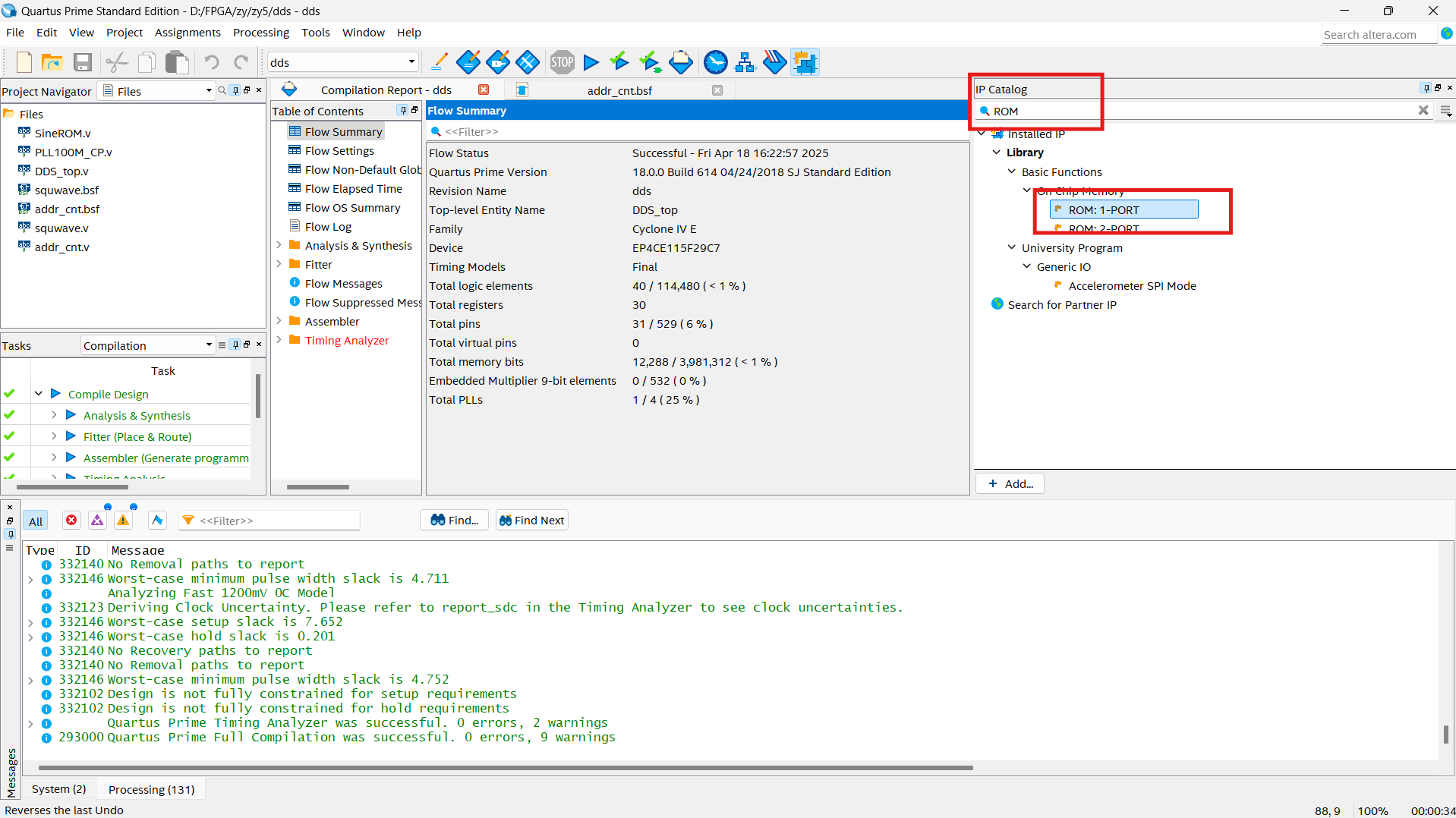Show All messages toggle
Viewport: 1456px width, 818px height.
pyautogui.click(x=36, y=521)
